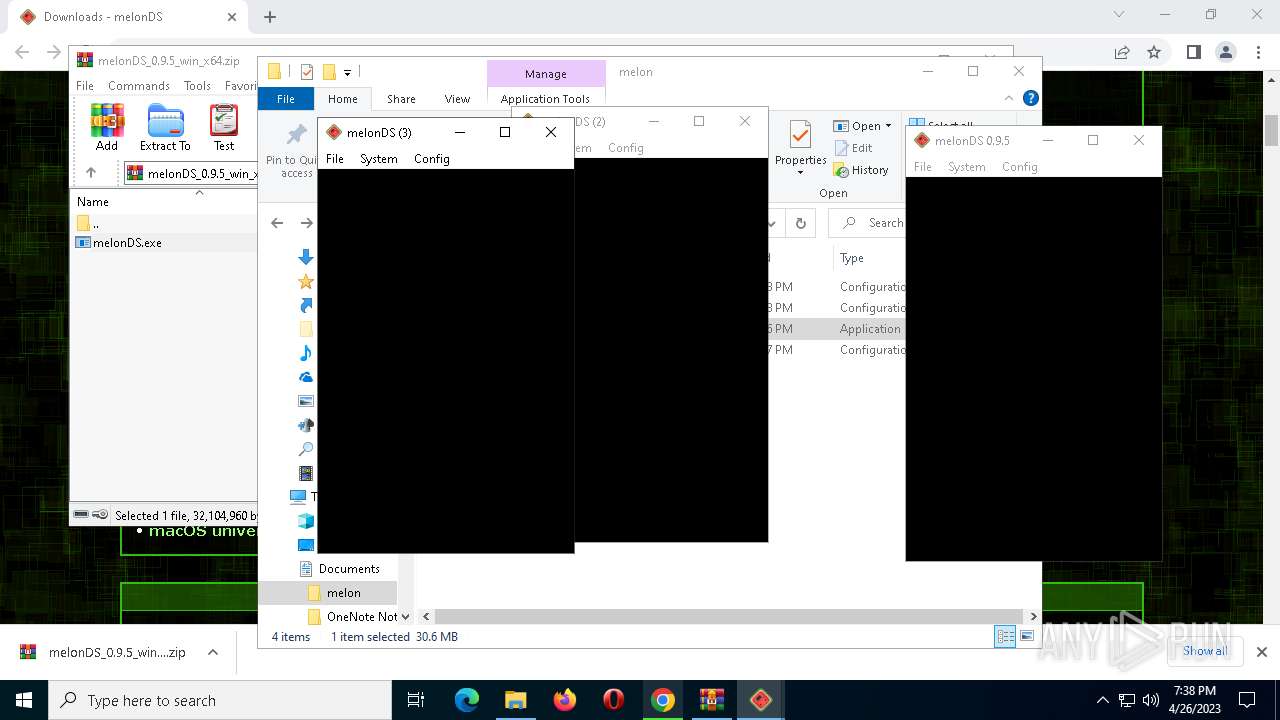The height and width of the screenshot is (720, 1280).
Task: Select melonDS.exe in WinRAR list
Action: coord(127,243)
